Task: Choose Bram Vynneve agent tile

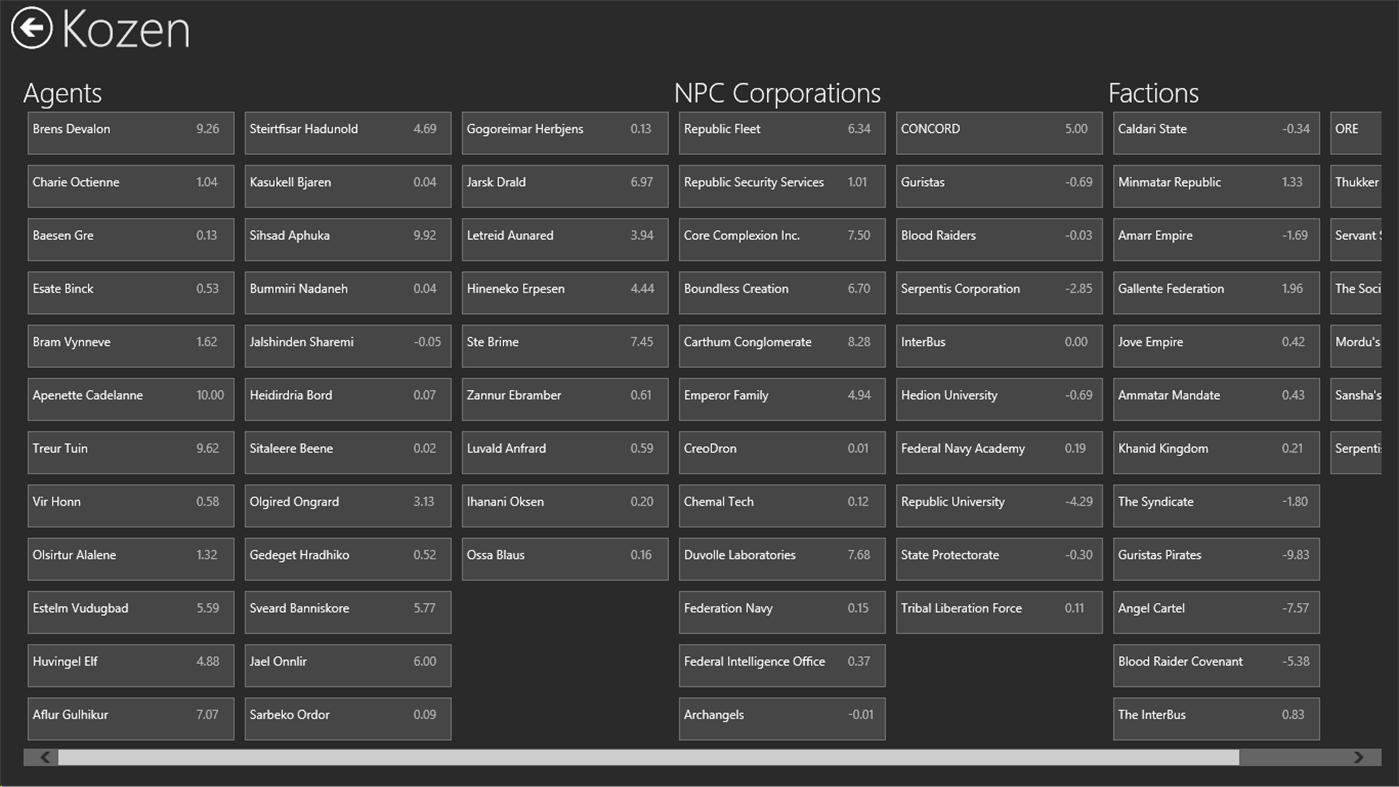Action: pyautogui.click(x=131, y=346)
